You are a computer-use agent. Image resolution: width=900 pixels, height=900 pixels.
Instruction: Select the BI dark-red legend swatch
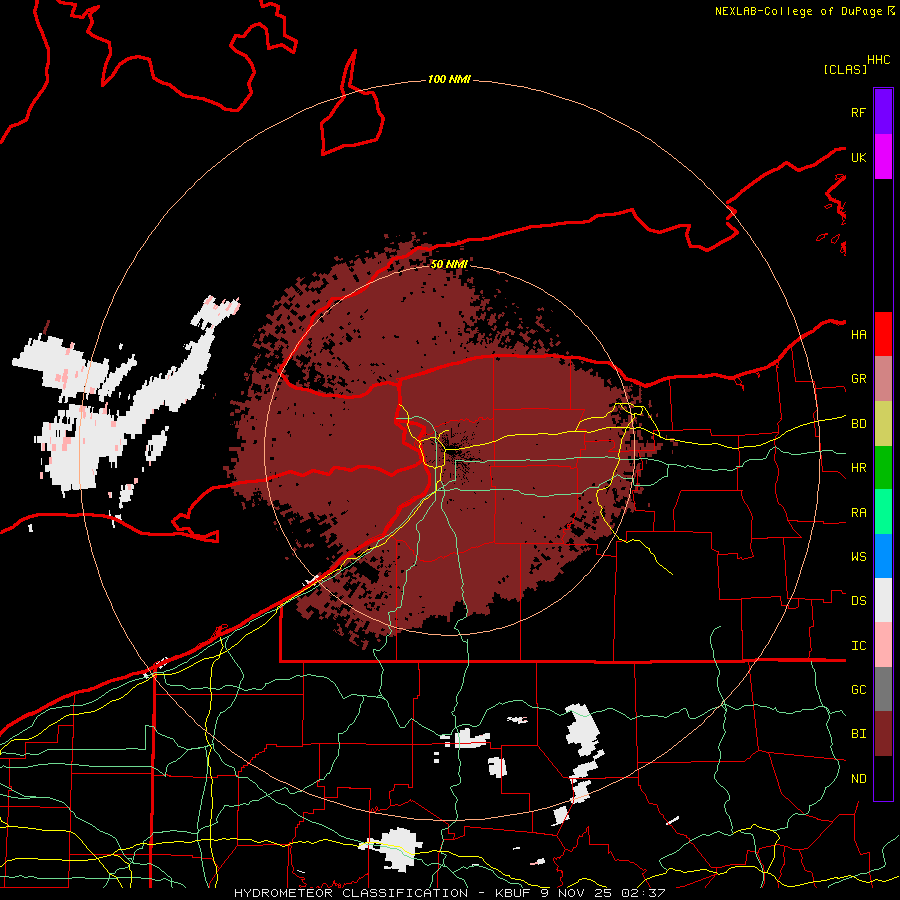pyautogui.click(x=883, y=734)
